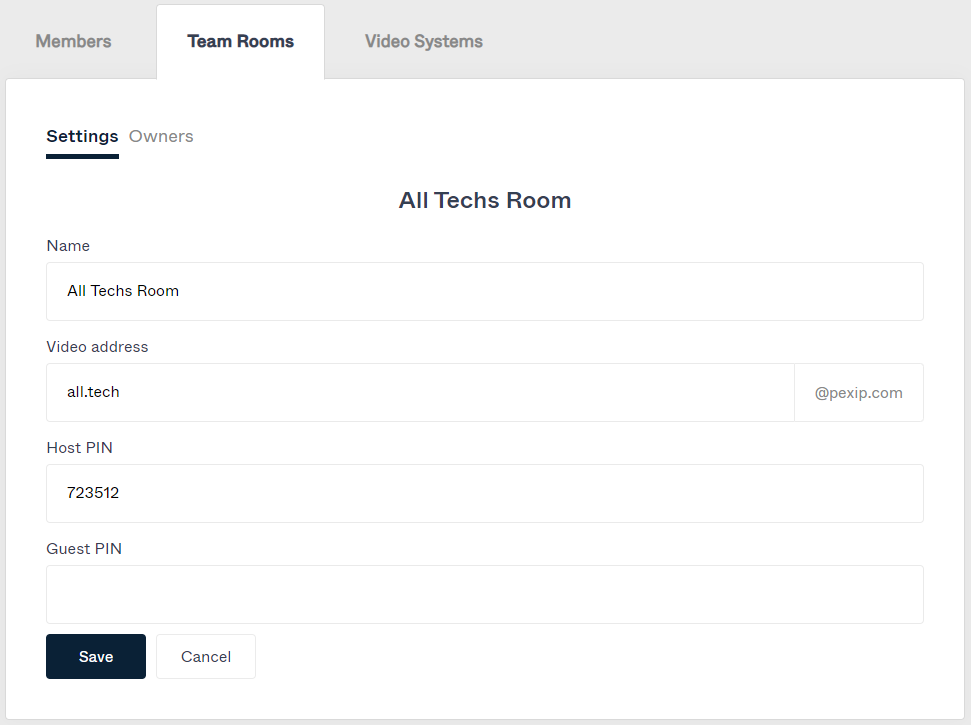The width and height of the screenshot is (971, 725).
Task: Select the empty Guest PIN field
Action: 484,594
